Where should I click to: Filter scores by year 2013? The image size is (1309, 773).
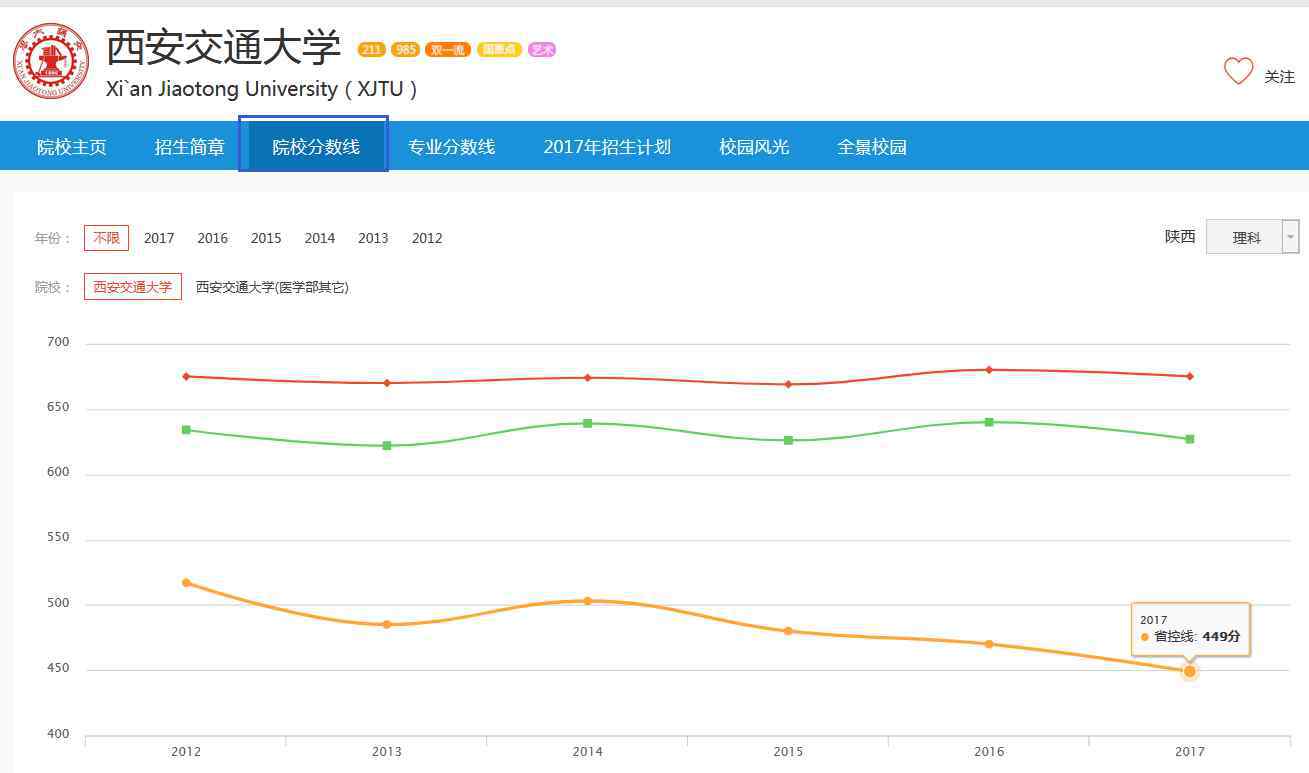373,238
